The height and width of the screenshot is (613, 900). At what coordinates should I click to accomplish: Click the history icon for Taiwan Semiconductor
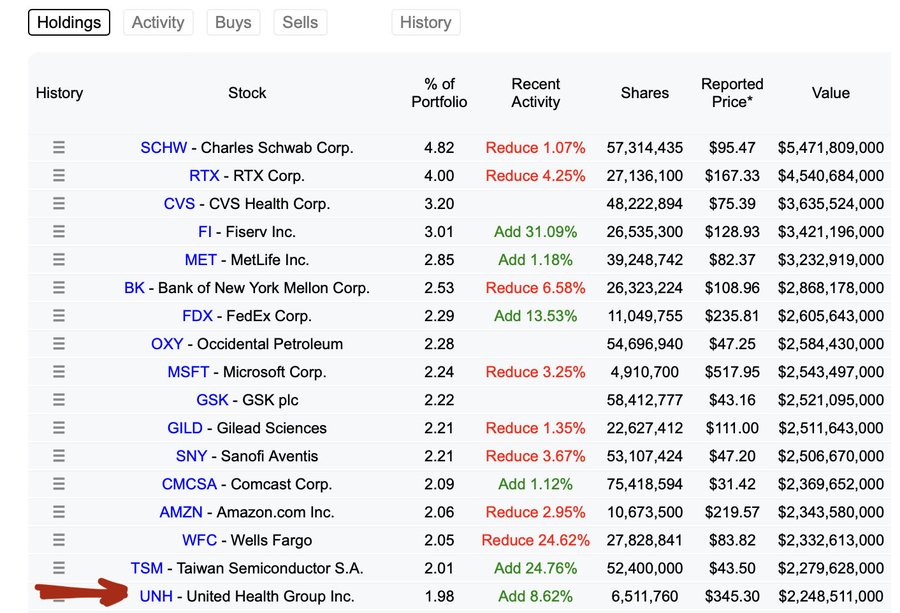coord(58,568)
